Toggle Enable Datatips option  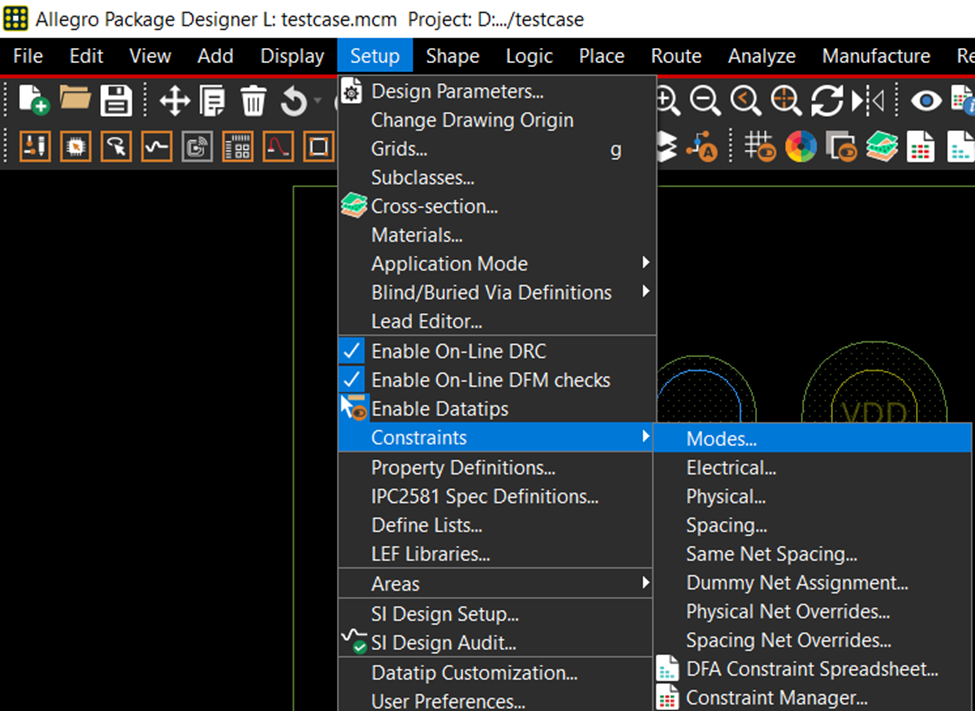click(x=439, y=409)
